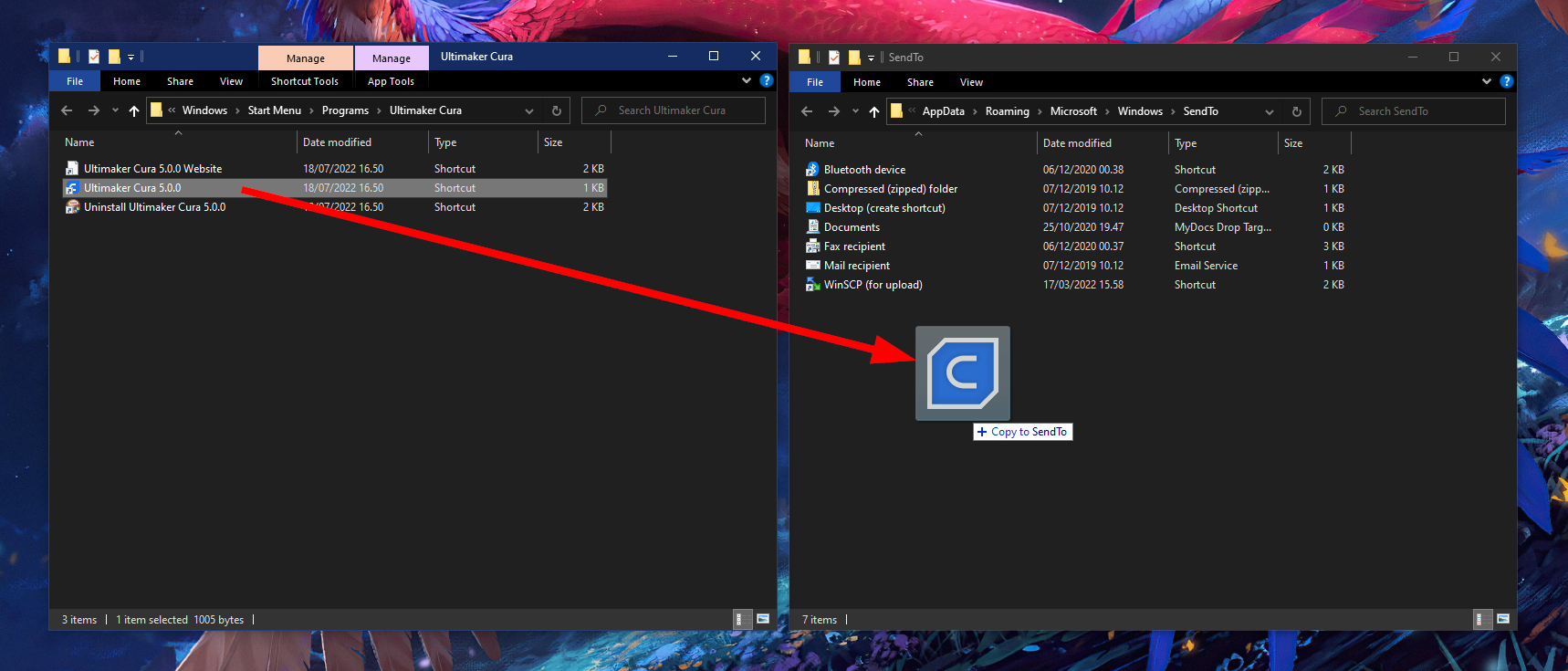Switch SendTo window to large icons view
The height and width of the screenshot is (671, 1568).
[1503, 619]
